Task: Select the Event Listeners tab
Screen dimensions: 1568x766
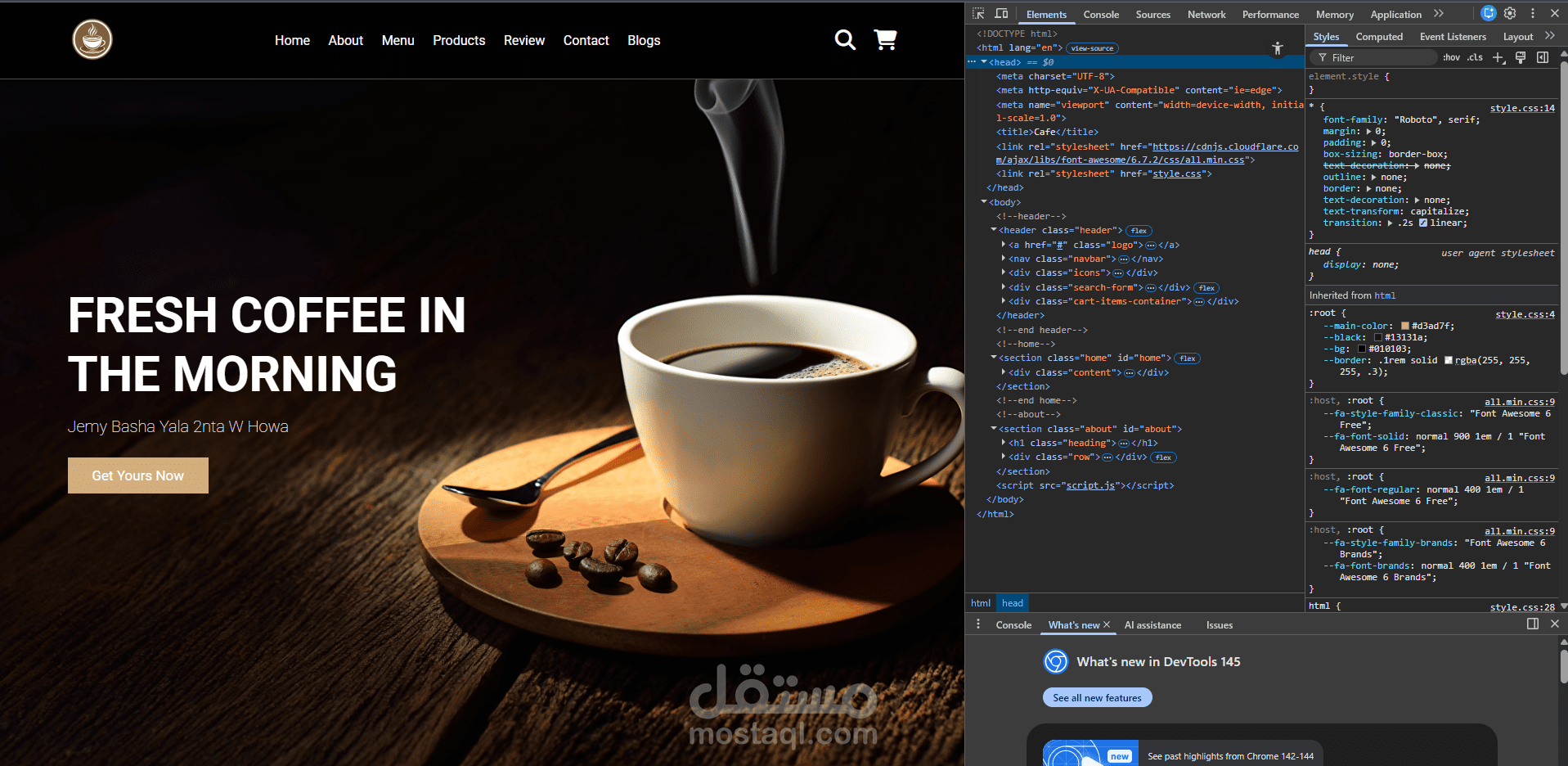Action: pyautogui.click(x=1453, y=37)
